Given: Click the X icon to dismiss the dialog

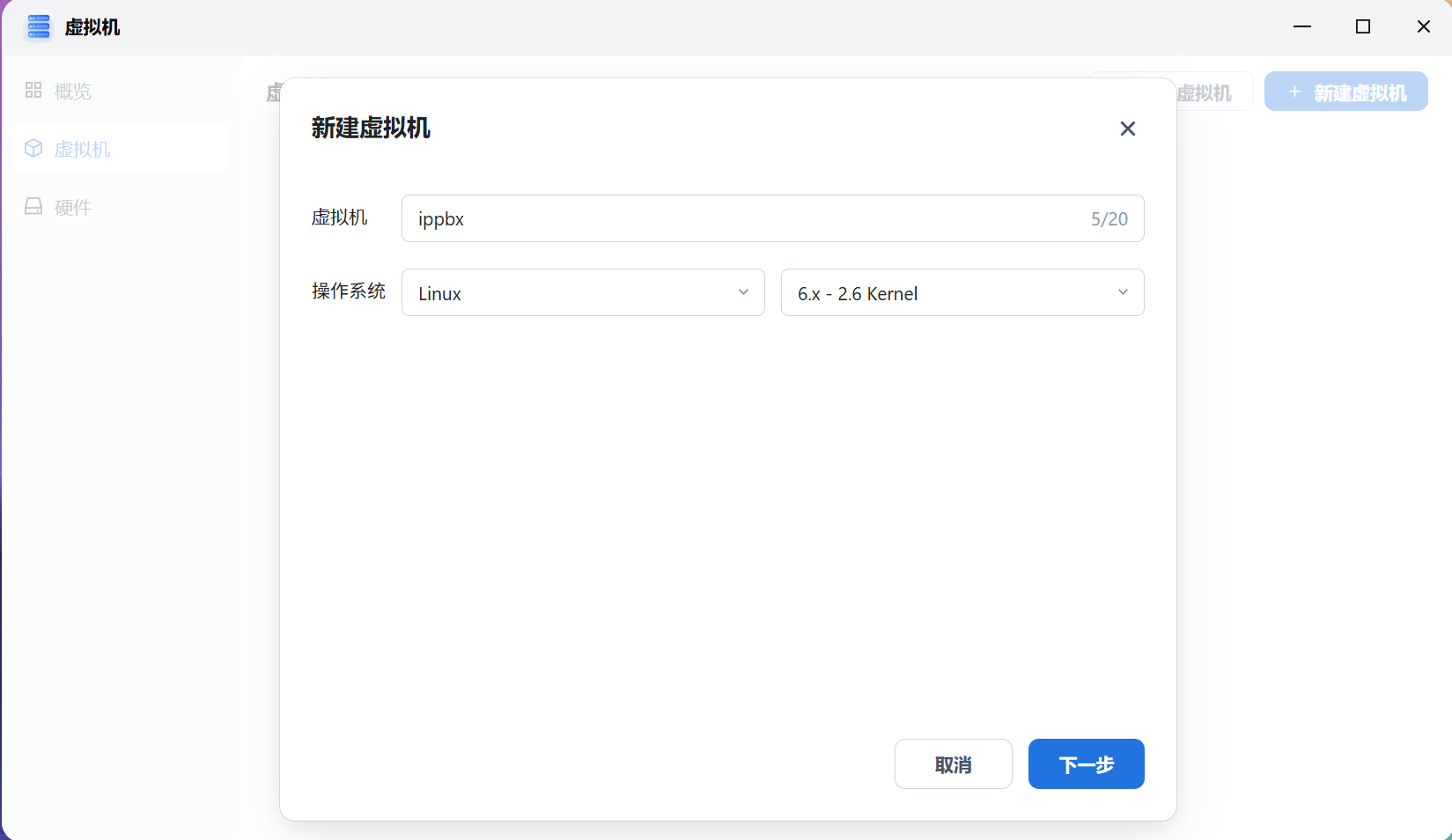Looking at the screenshot, I should pos(1128,129).
